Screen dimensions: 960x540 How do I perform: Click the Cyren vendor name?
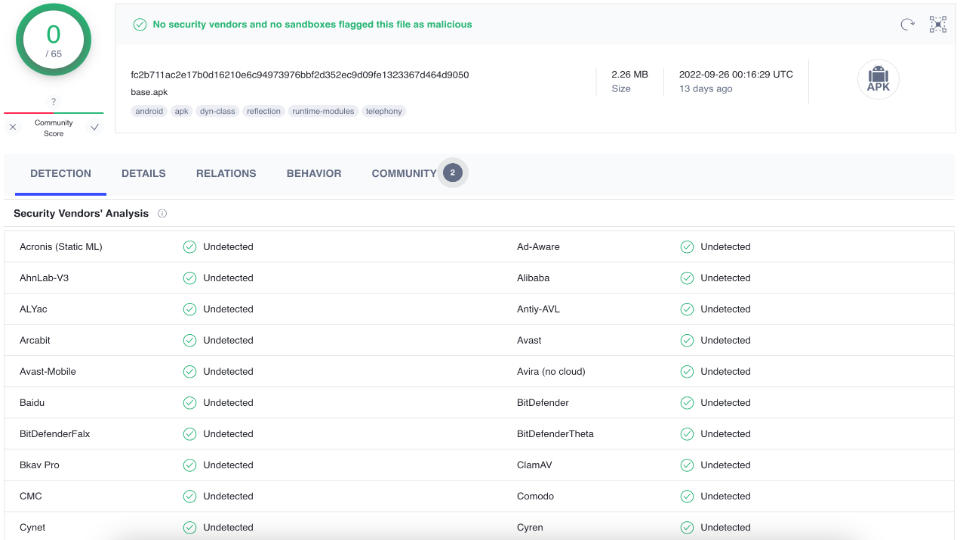pos(530,528)
